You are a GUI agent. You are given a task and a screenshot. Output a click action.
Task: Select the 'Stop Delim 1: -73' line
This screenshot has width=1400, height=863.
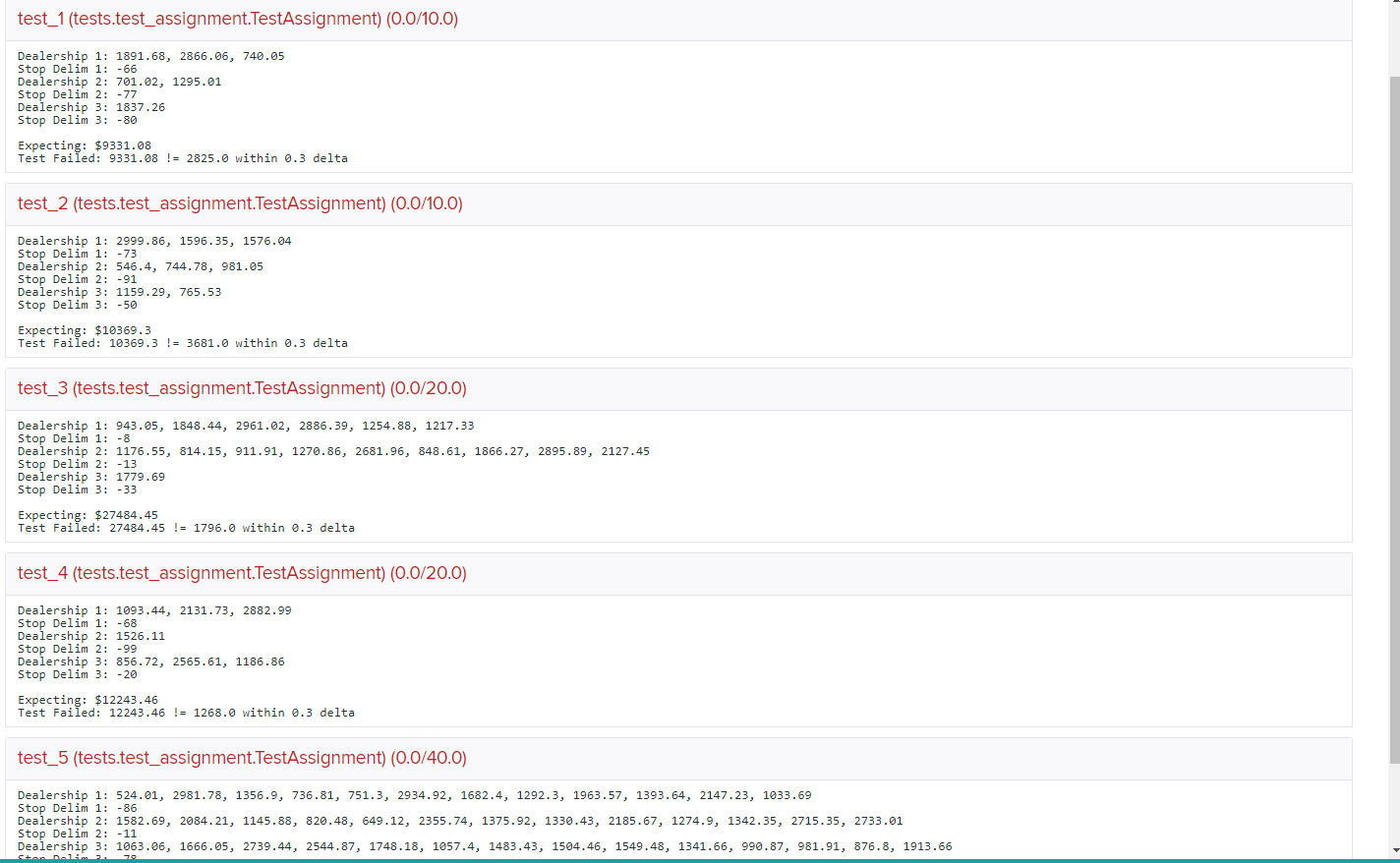coord(78,254)
